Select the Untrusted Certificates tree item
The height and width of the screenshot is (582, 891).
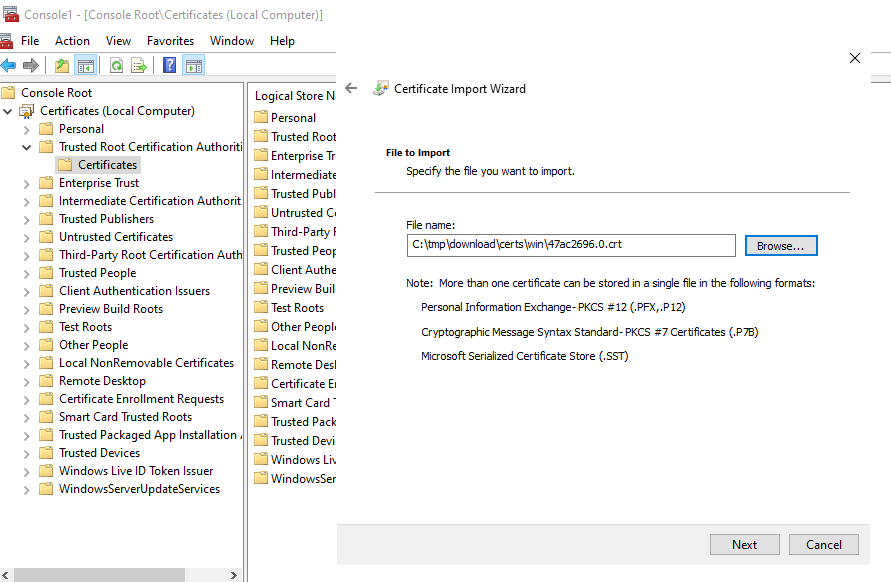point(116,237)
